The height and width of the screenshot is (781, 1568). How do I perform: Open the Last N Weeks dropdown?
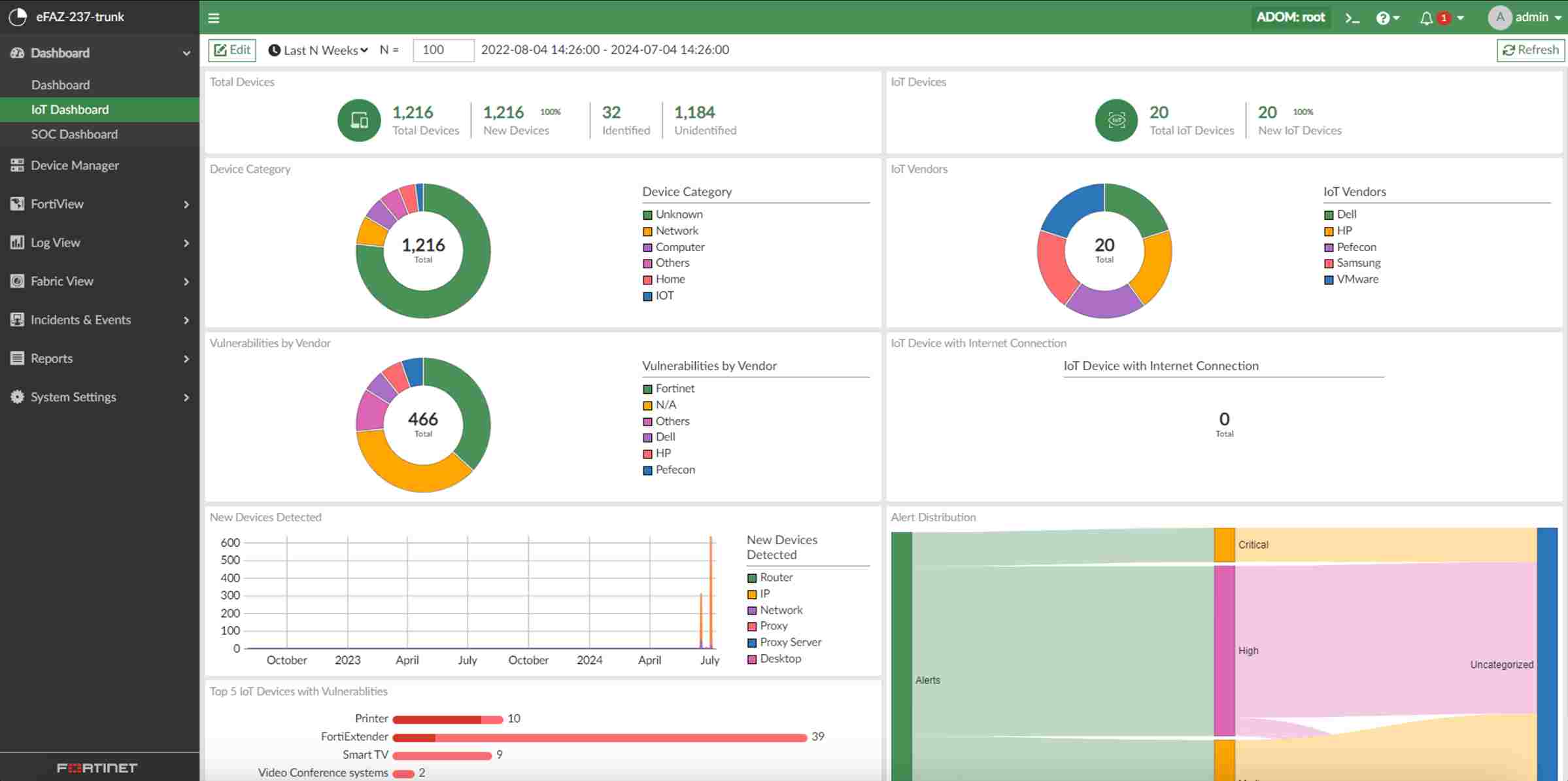[318, 49]
